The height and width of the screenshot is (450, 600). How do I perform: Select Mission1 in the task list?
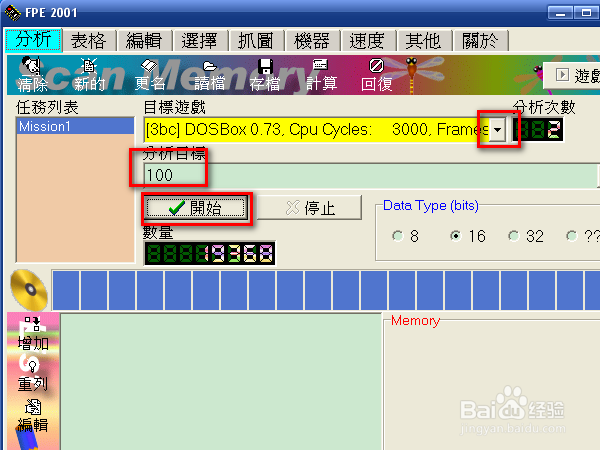[x=75, y=126]
